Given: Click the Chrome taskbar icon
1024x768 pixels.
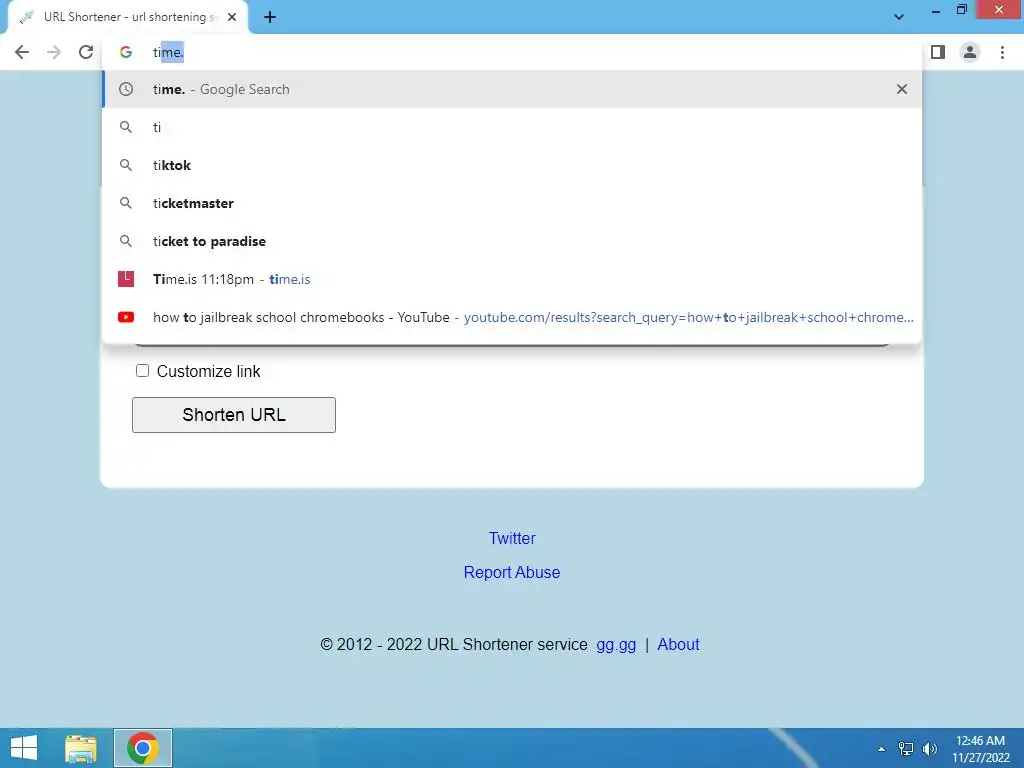Looking at the screenshot, I should click(x=143, y=748).
